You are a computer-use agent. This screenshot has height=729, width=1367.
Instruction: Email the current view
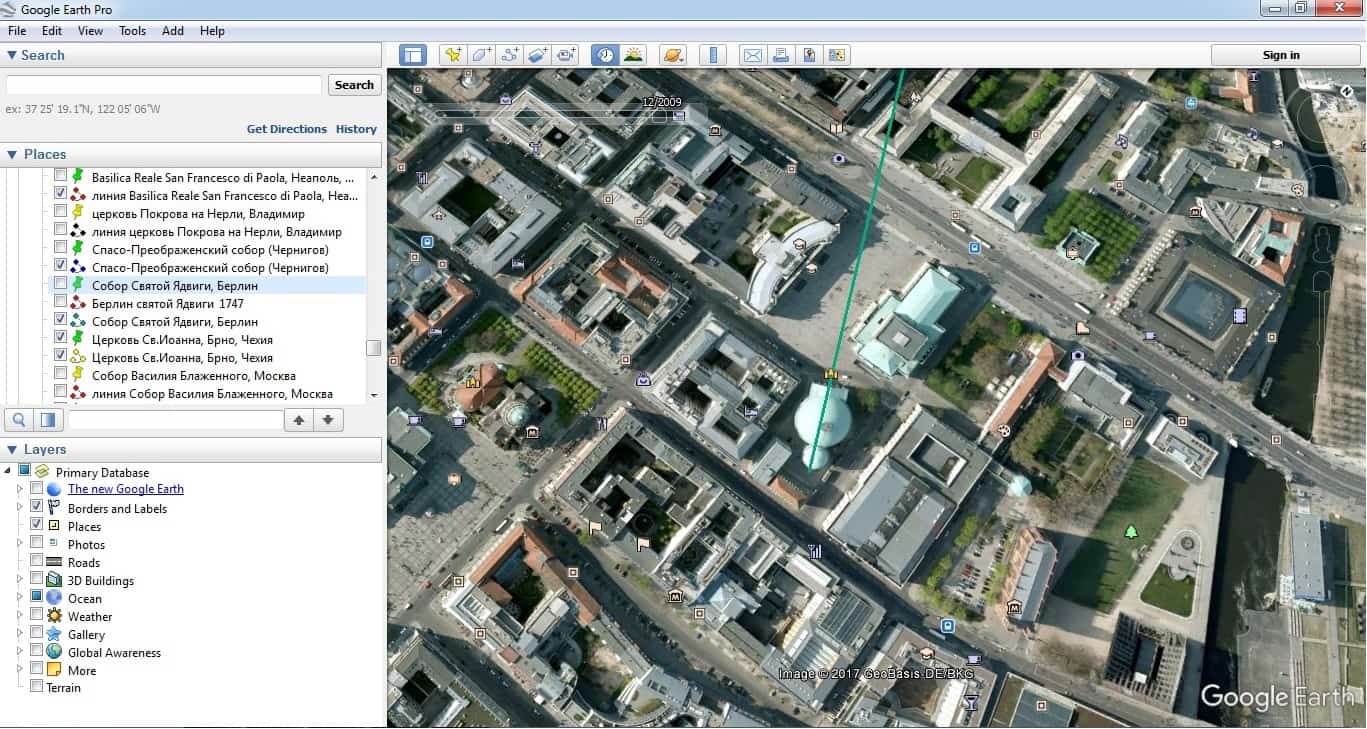[753, 55]
